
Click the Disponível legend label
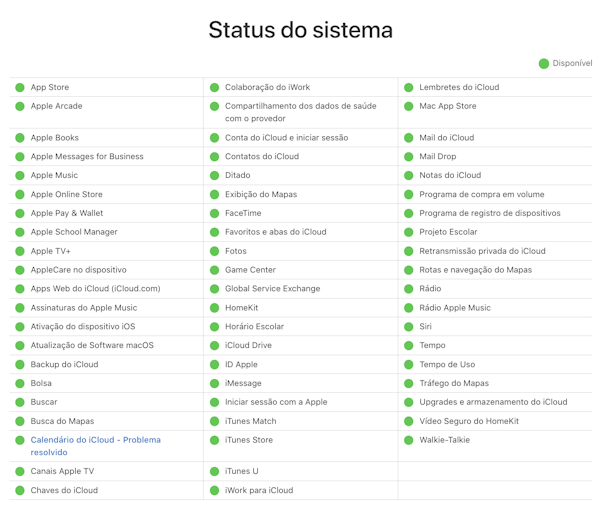coord(572,63)
